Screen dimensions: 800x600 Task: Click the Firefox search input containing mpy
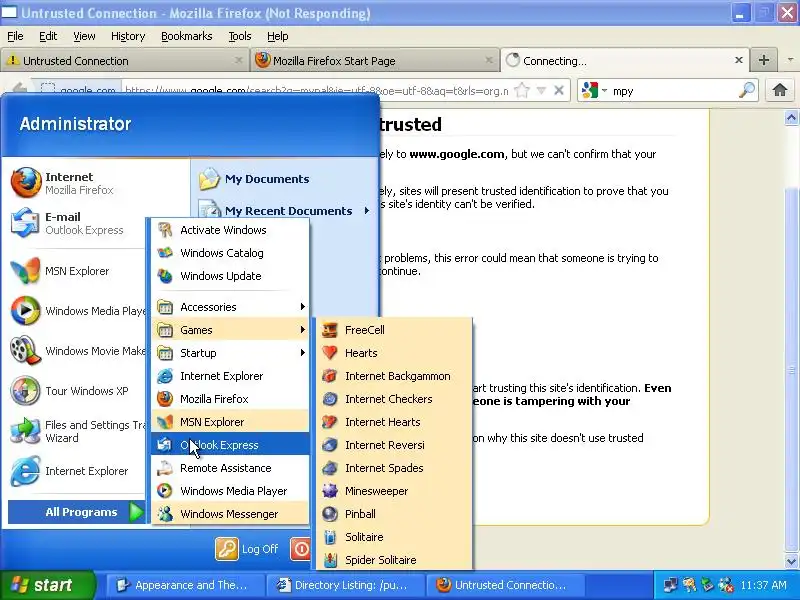[673, 91]
